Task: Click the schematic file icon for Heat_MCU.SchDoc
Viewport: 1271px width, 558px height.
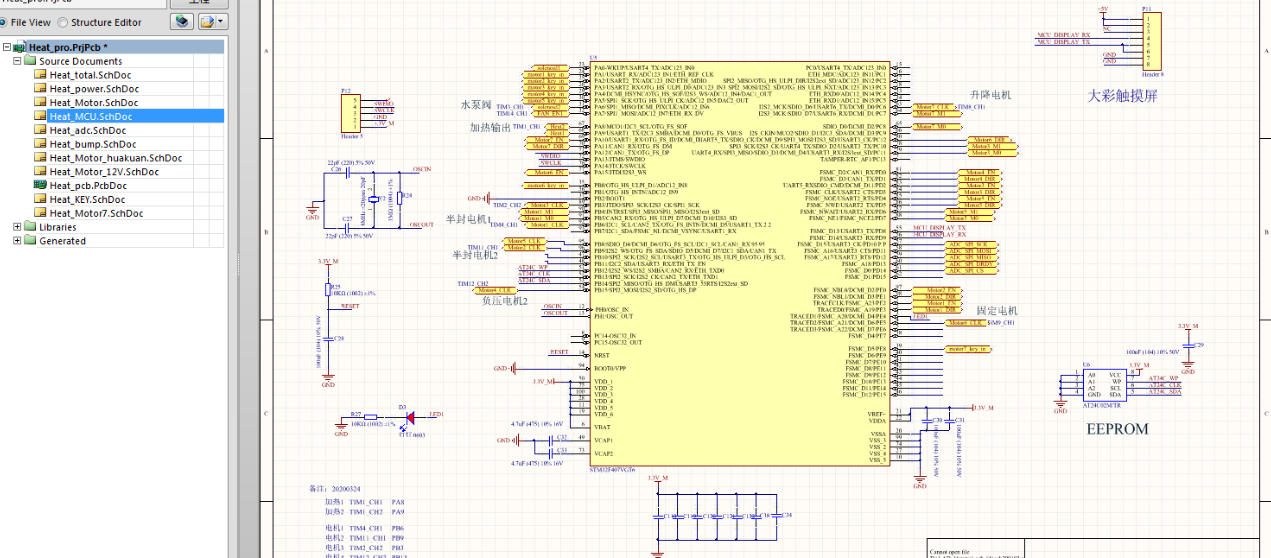Action: (x=41, y=116)
